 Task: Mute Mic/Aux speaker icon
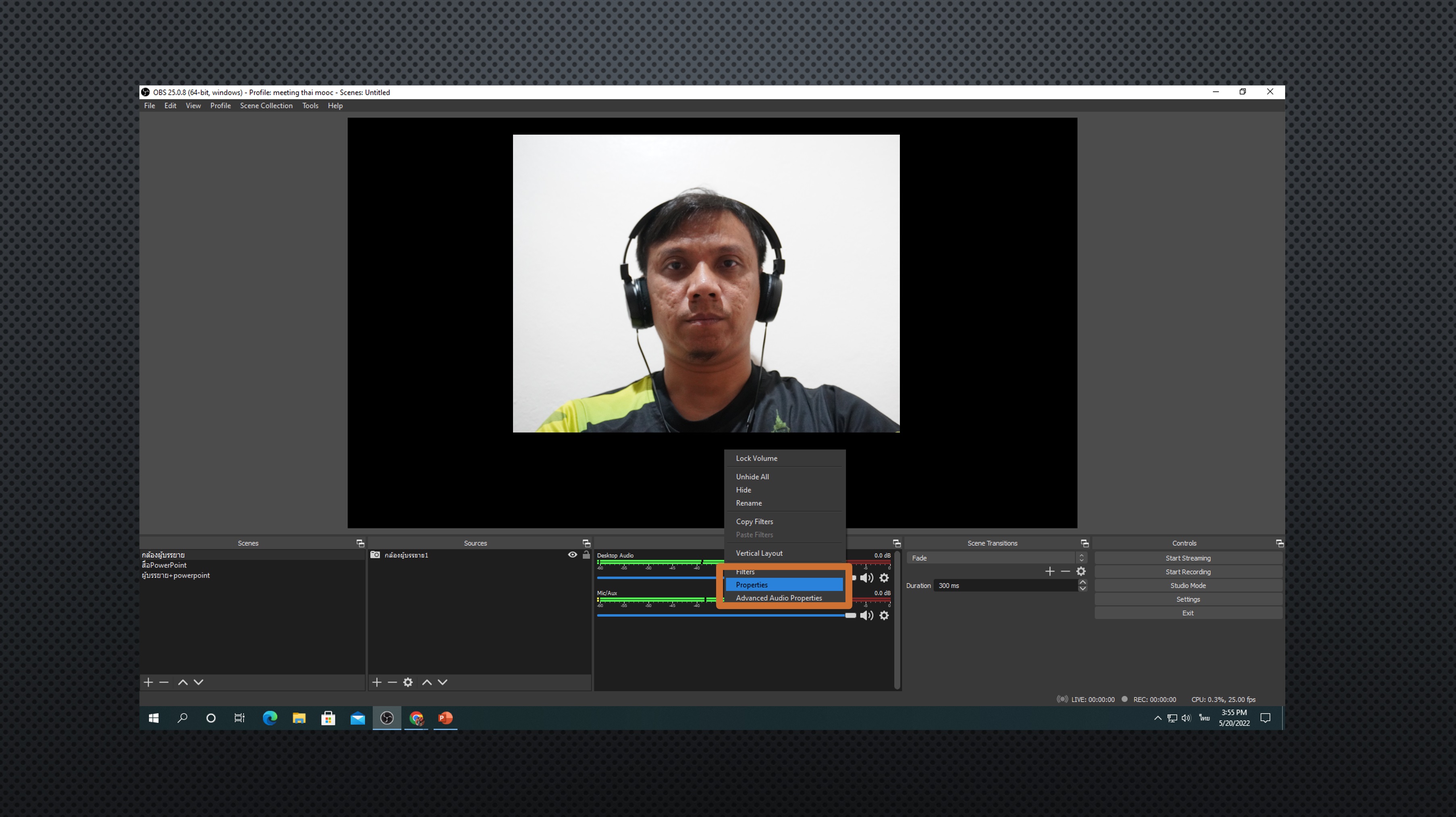[x=866, y=616]
